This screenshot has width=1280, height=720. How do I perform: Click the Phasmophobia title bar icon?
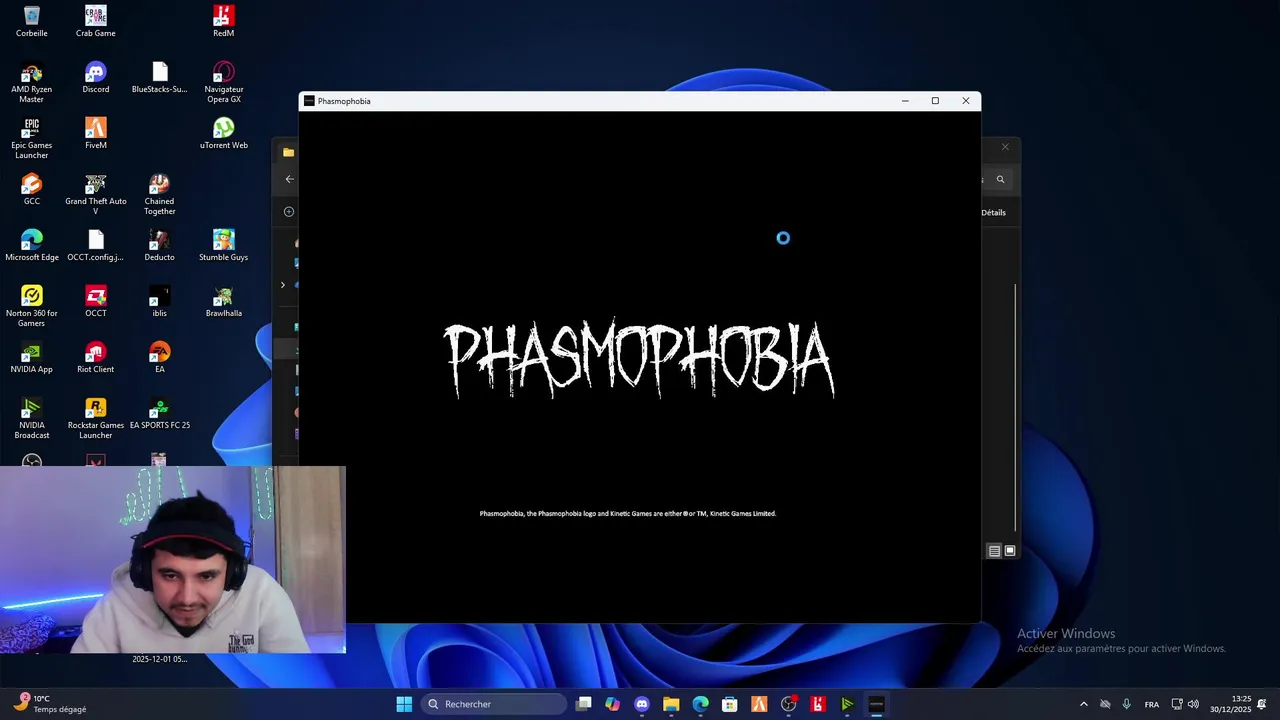tap(309, 101)
